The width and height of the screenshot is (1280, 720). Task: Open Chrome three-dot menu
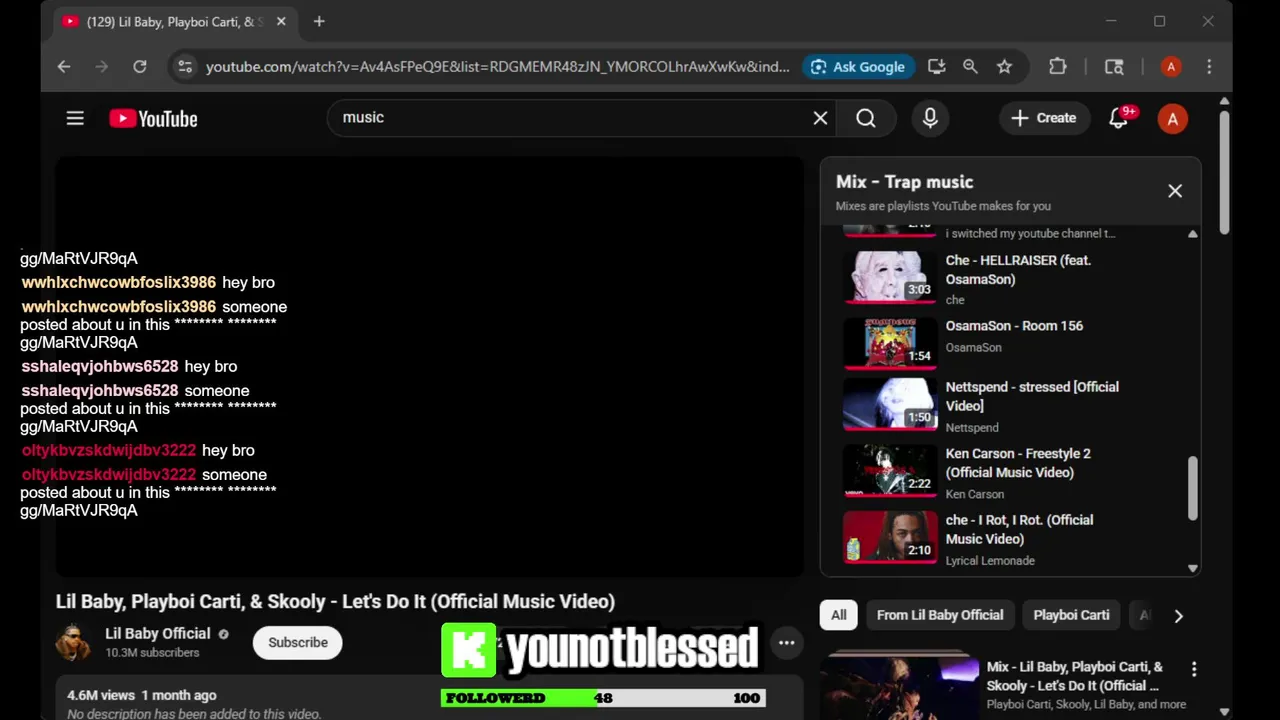(1209, 67)
